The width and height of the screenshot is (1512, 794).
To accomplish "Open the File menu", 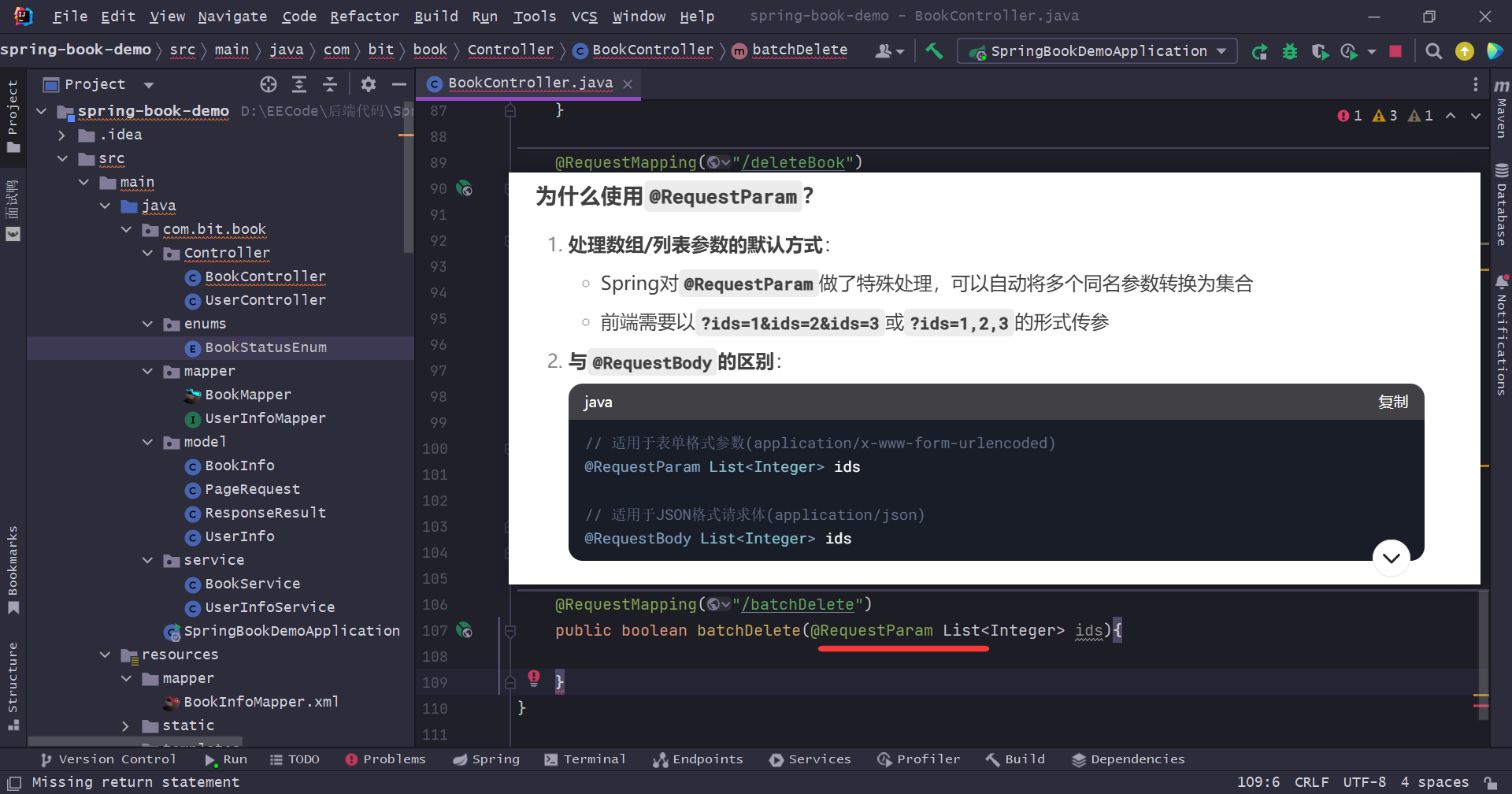I will (70, 16).
